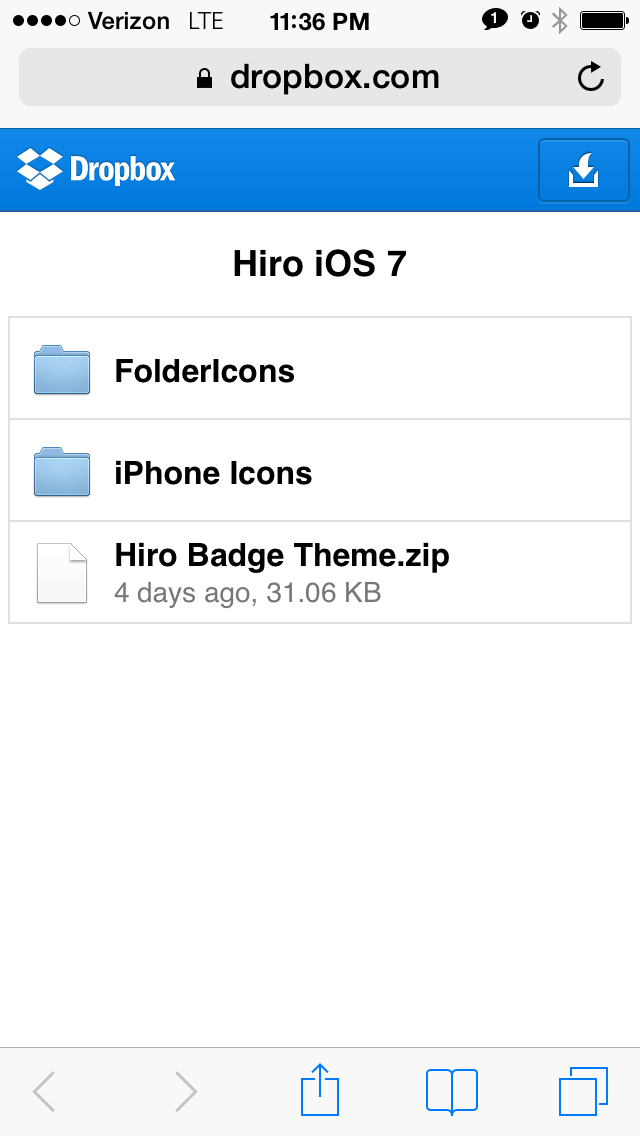Tap the dropbox.com address bar
The image size is (640, 1136).
coord(320,77)
